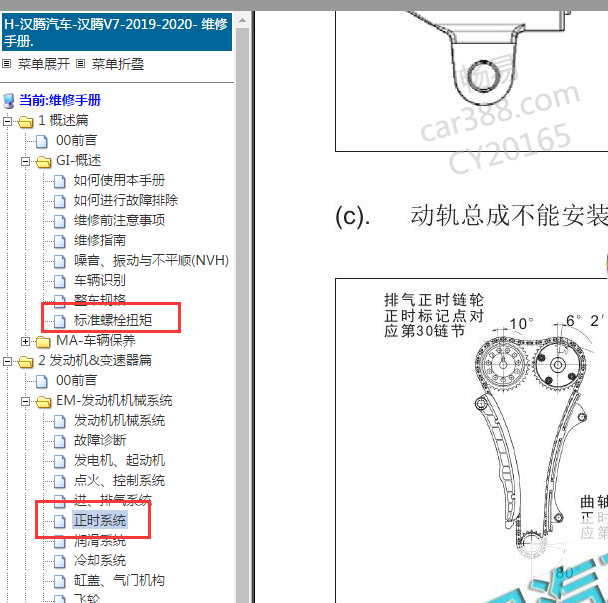Click the sidebar vertical scrollbar track
This screenshot has width=608, height=603.
point(242,315)
